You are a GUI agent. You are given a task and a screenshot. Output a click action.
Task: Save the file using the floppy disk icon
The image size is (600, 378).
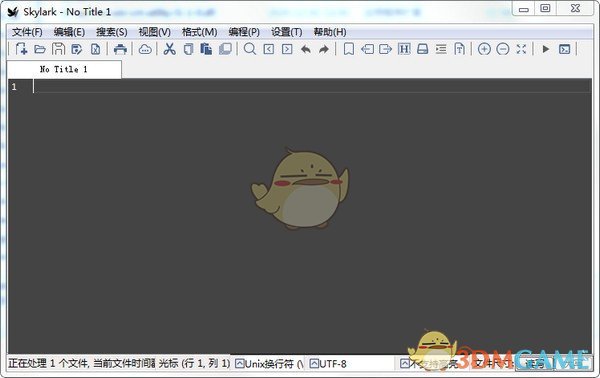coord(59,49)
